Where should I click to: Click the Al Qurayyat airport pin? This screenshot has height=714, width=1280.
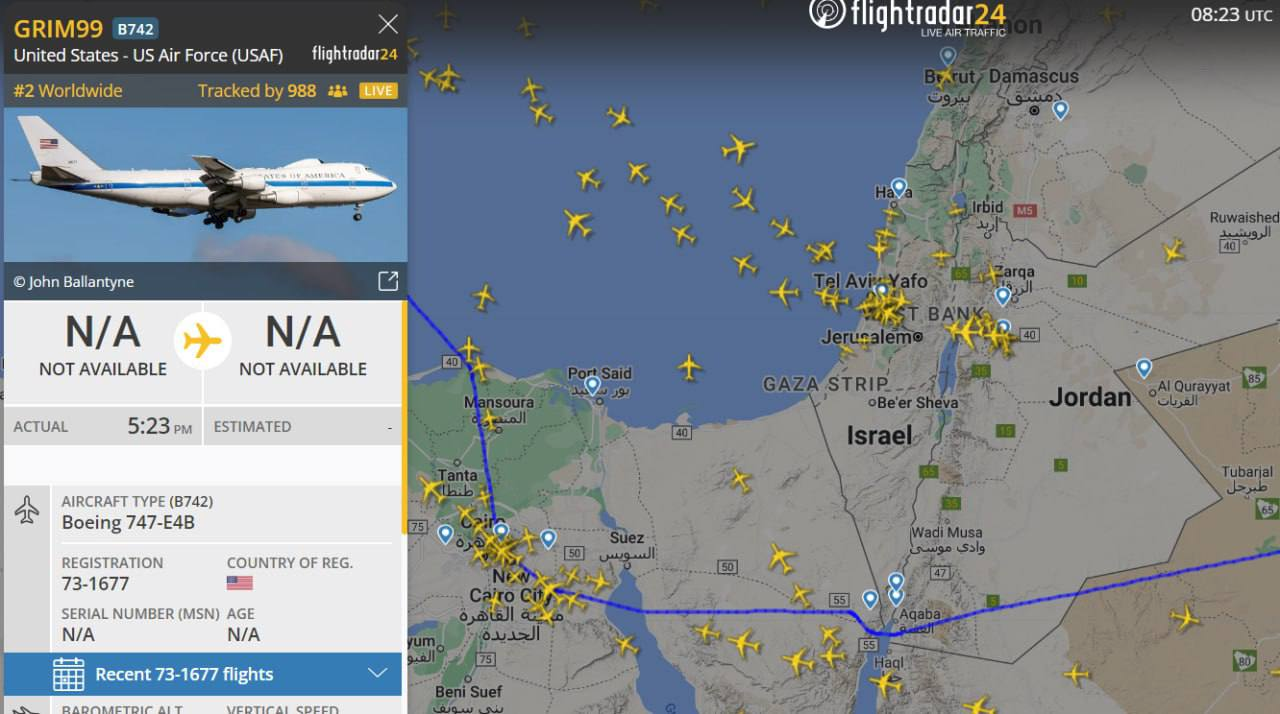coord(1144,368)
